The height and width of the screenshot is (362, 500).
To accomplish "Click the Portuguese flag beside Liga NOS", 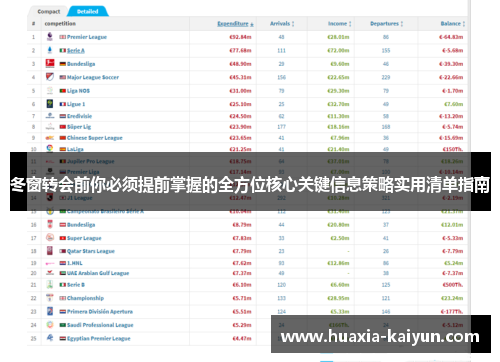I will coord(62,91).
